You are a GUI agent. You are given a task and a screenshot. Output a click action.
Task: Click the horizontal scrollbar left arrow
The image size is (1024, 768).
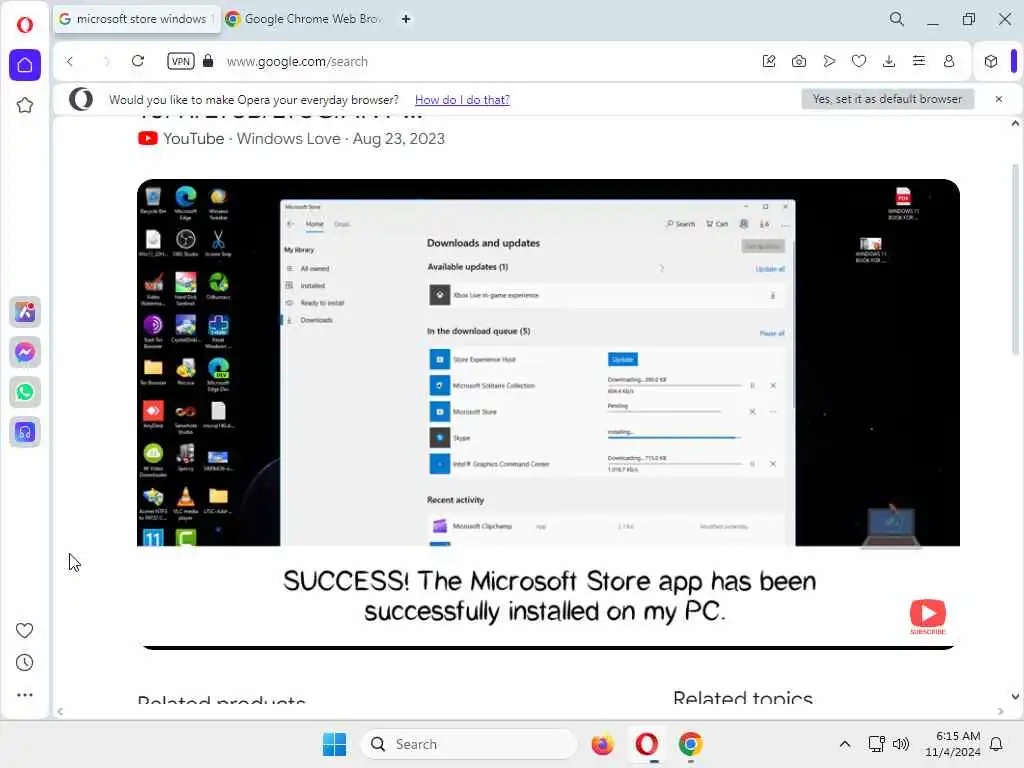(60, 712)
